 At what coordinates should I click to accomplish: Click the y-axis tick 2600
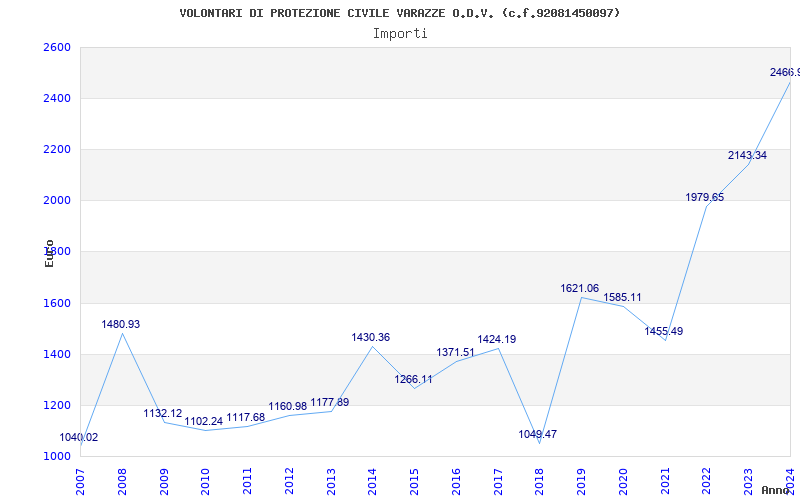pos(57,47)
